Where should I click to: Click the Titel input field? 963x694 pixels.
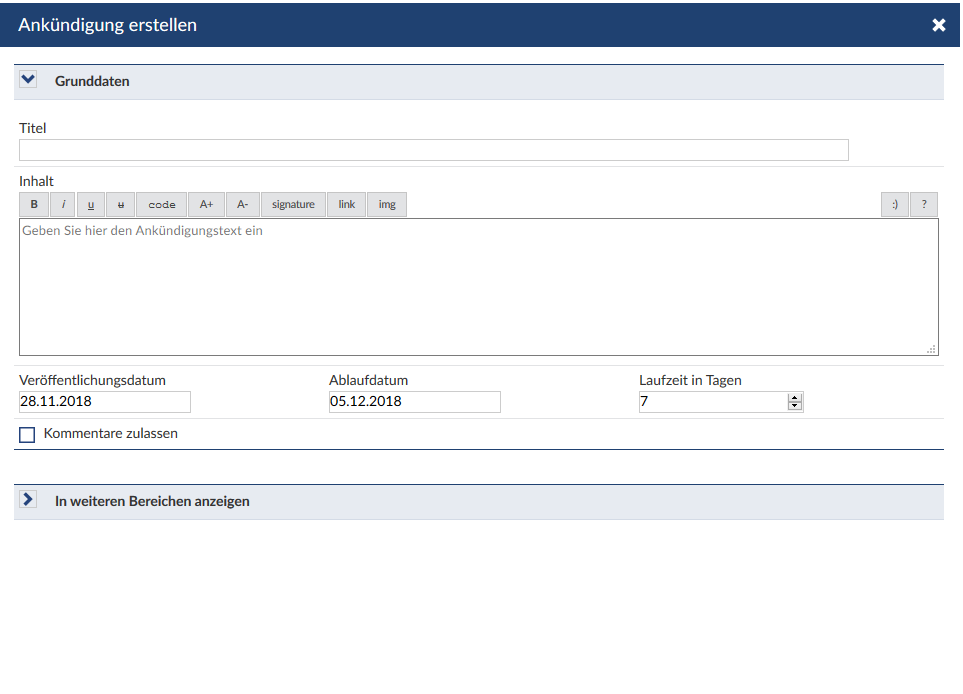(433, 150)
